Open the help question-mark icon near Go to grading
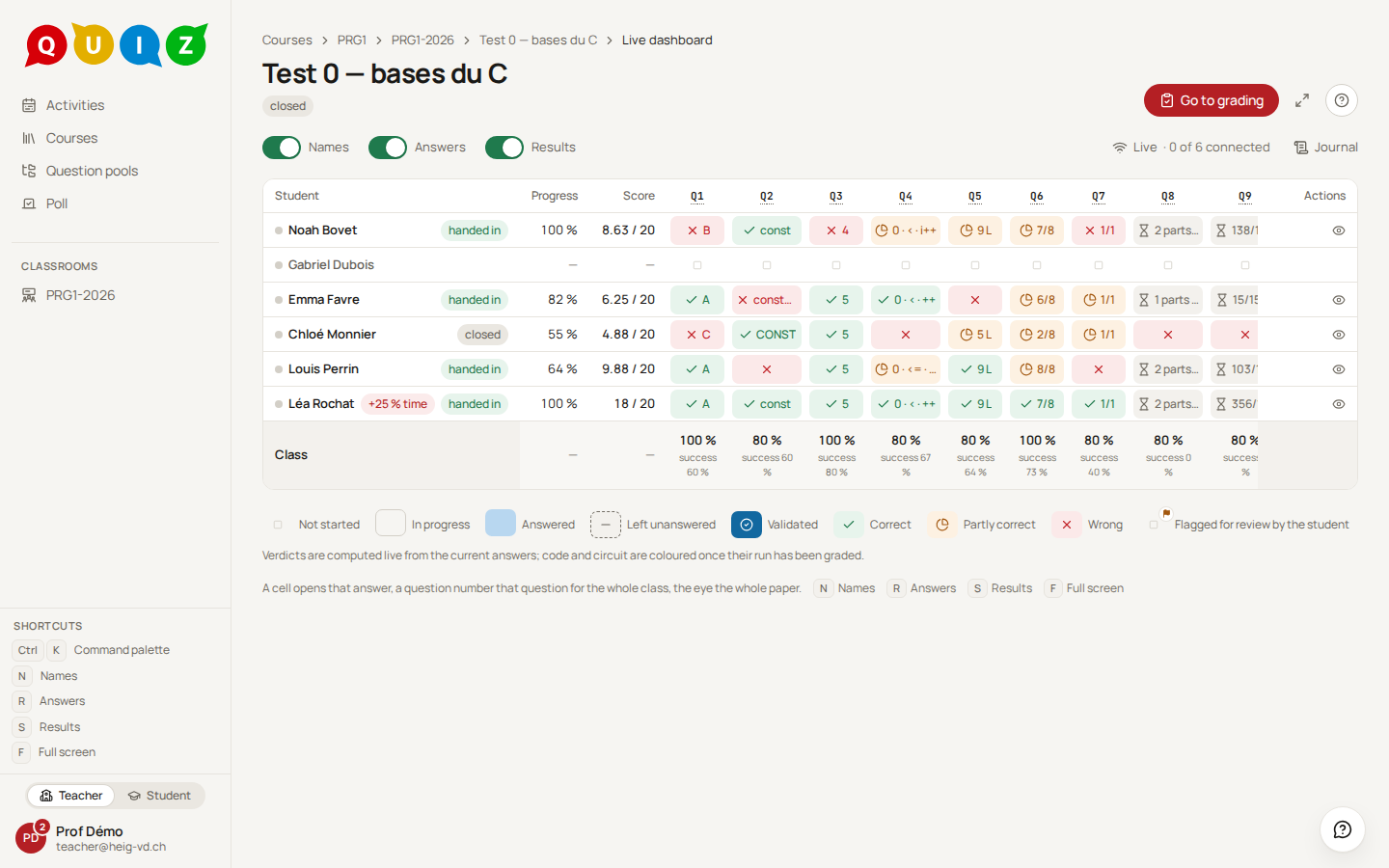Image resolution: width=1389 pixels, height=868 pixels. (x=1342, y=100)
